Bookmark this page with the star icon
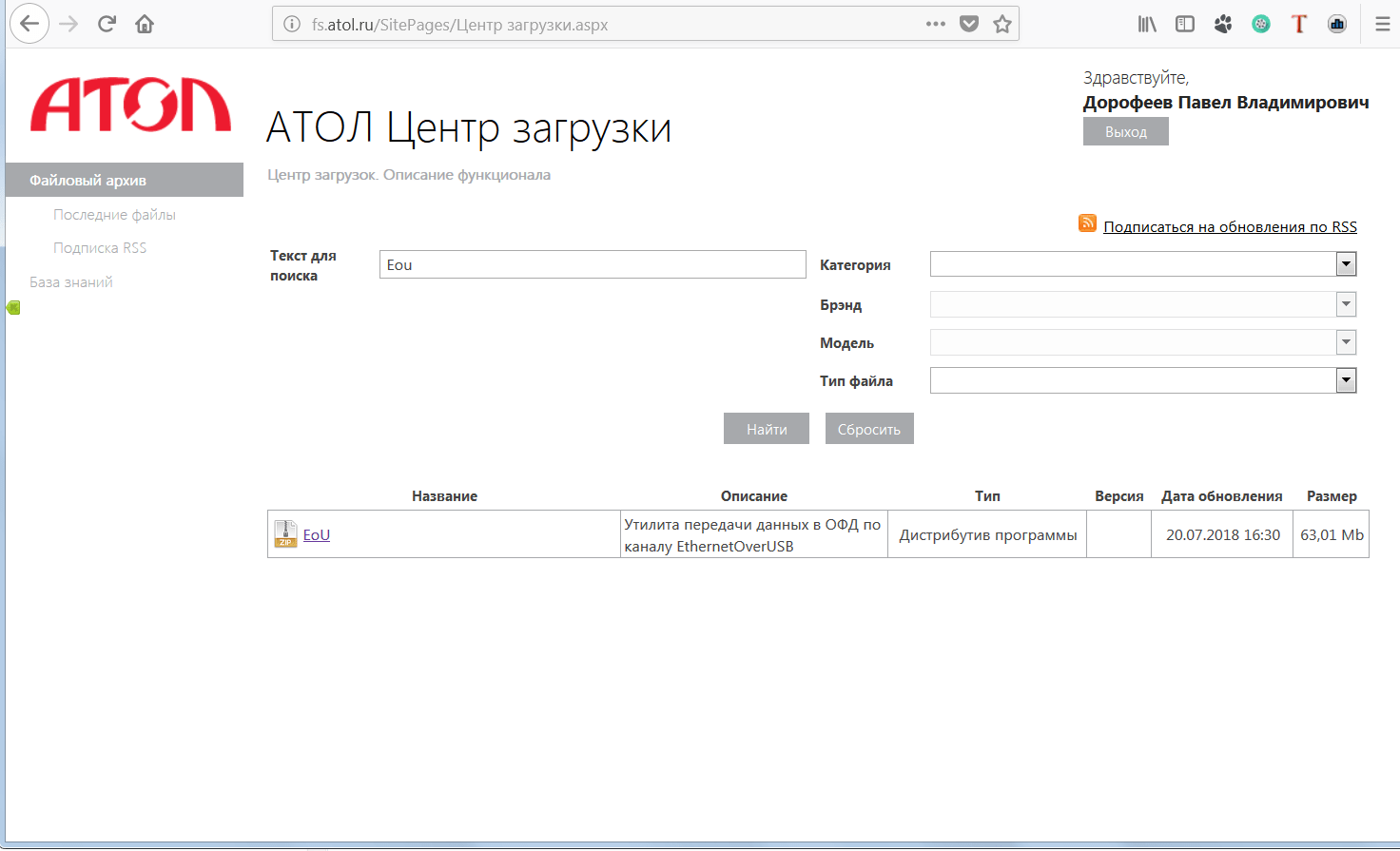 (1002, 24)
